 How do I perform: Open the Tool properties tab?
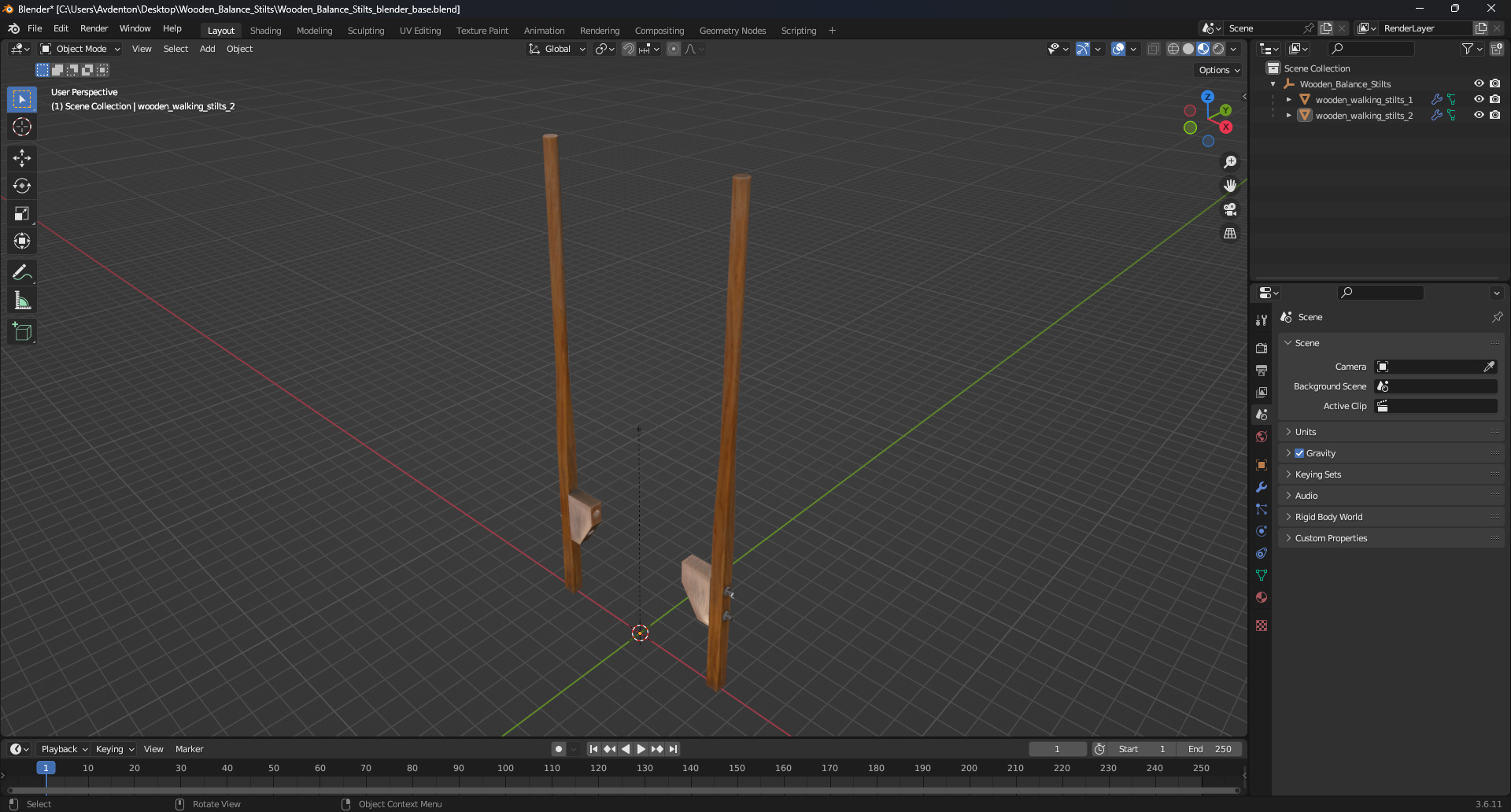pyautogui.click(x=1262, y=320)
